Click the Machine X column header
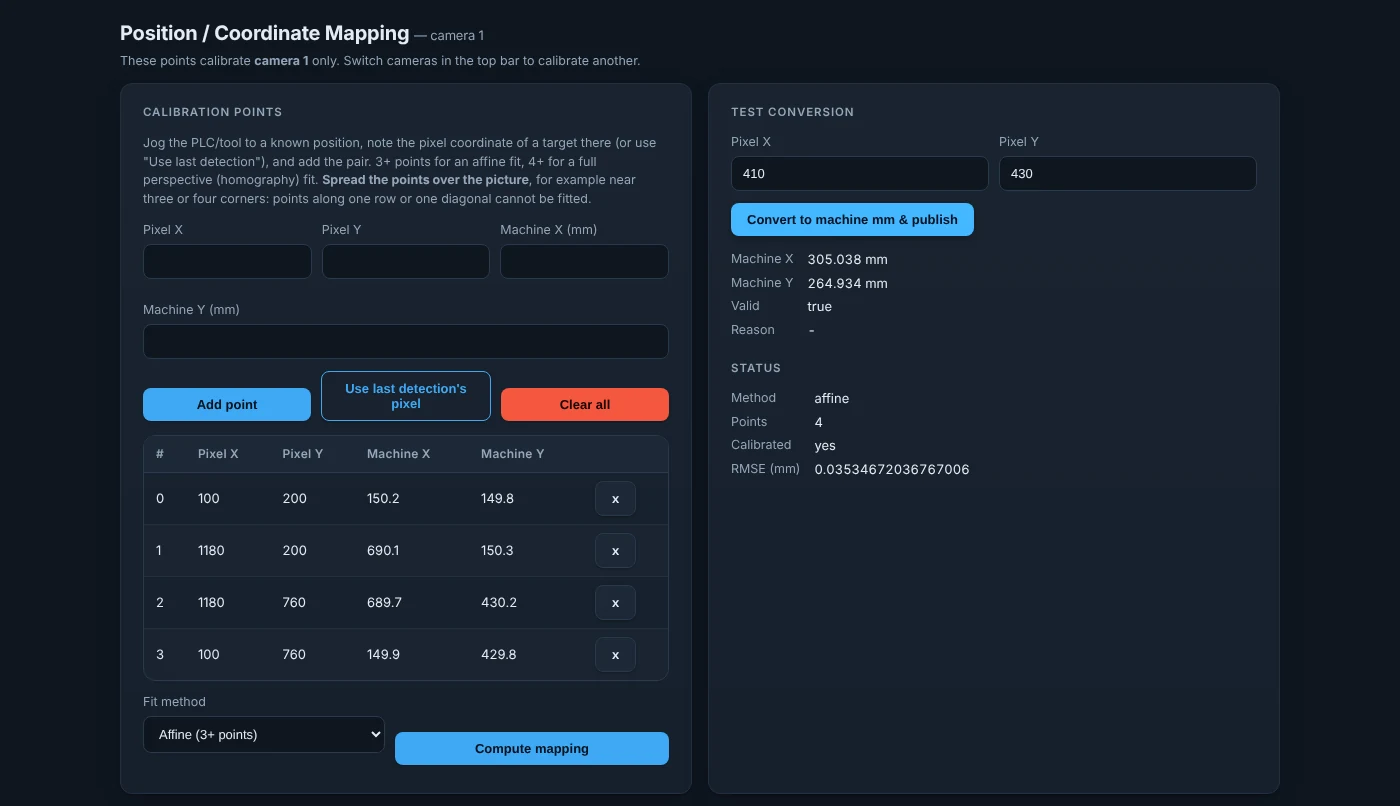The width and height of the screenshot is (1400, 806). tap(398, 454)
